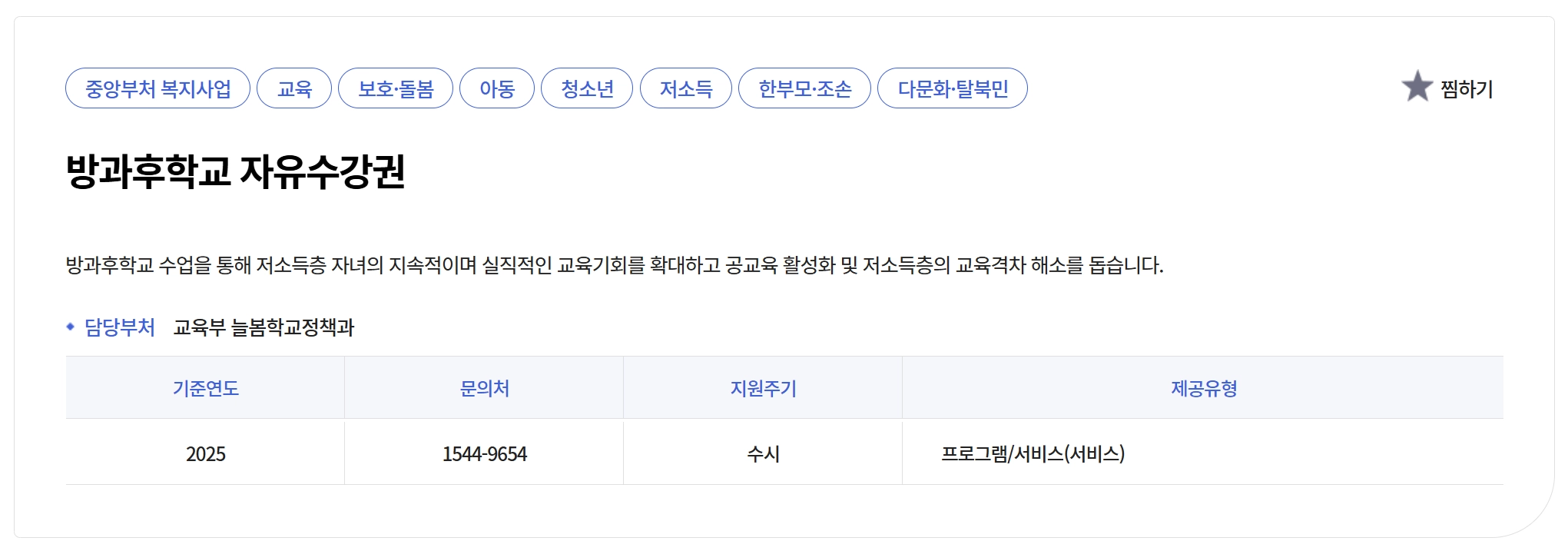Select the 지원주기 table header
This screenshot has width=1568, height=551.
point(763,389)
